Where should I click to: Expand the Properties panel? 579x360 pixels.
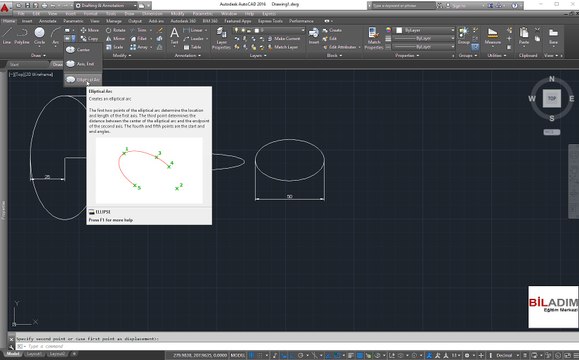pos(407,55)
